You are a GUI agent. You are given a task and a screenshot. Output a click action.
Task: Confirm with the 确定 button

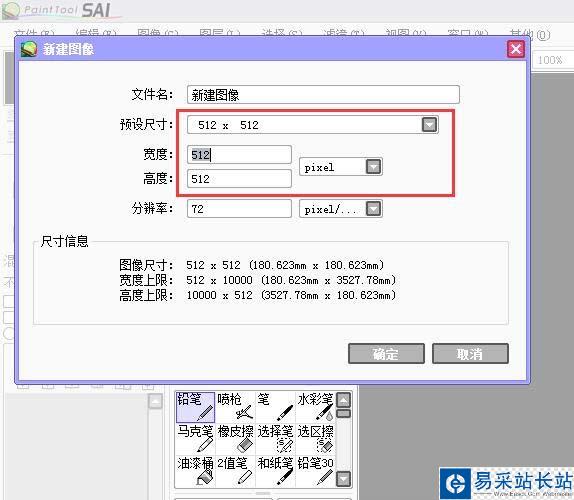click(386, 354)
